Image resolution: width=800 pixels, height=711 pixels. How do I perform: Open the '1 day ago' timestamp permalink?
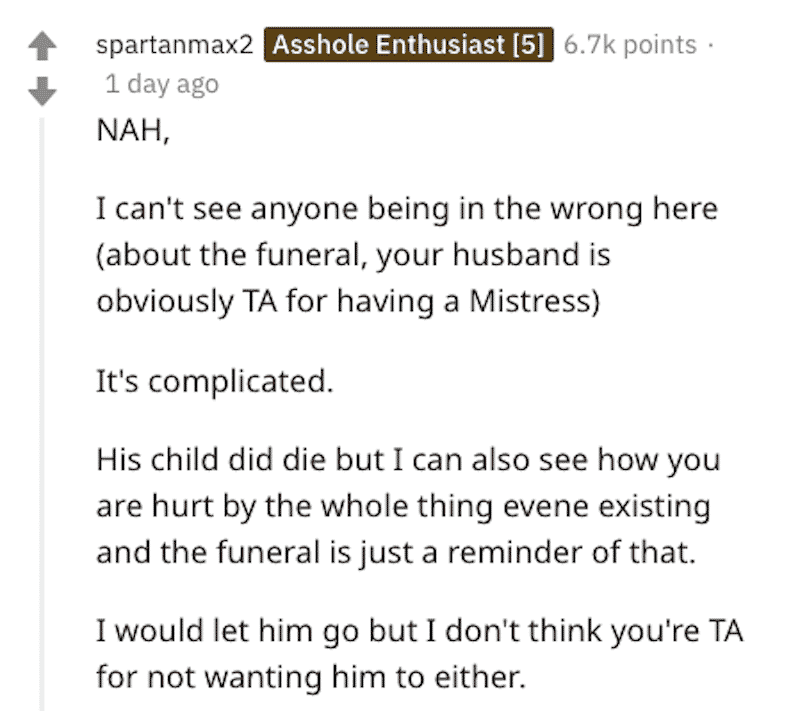(162, 84)
